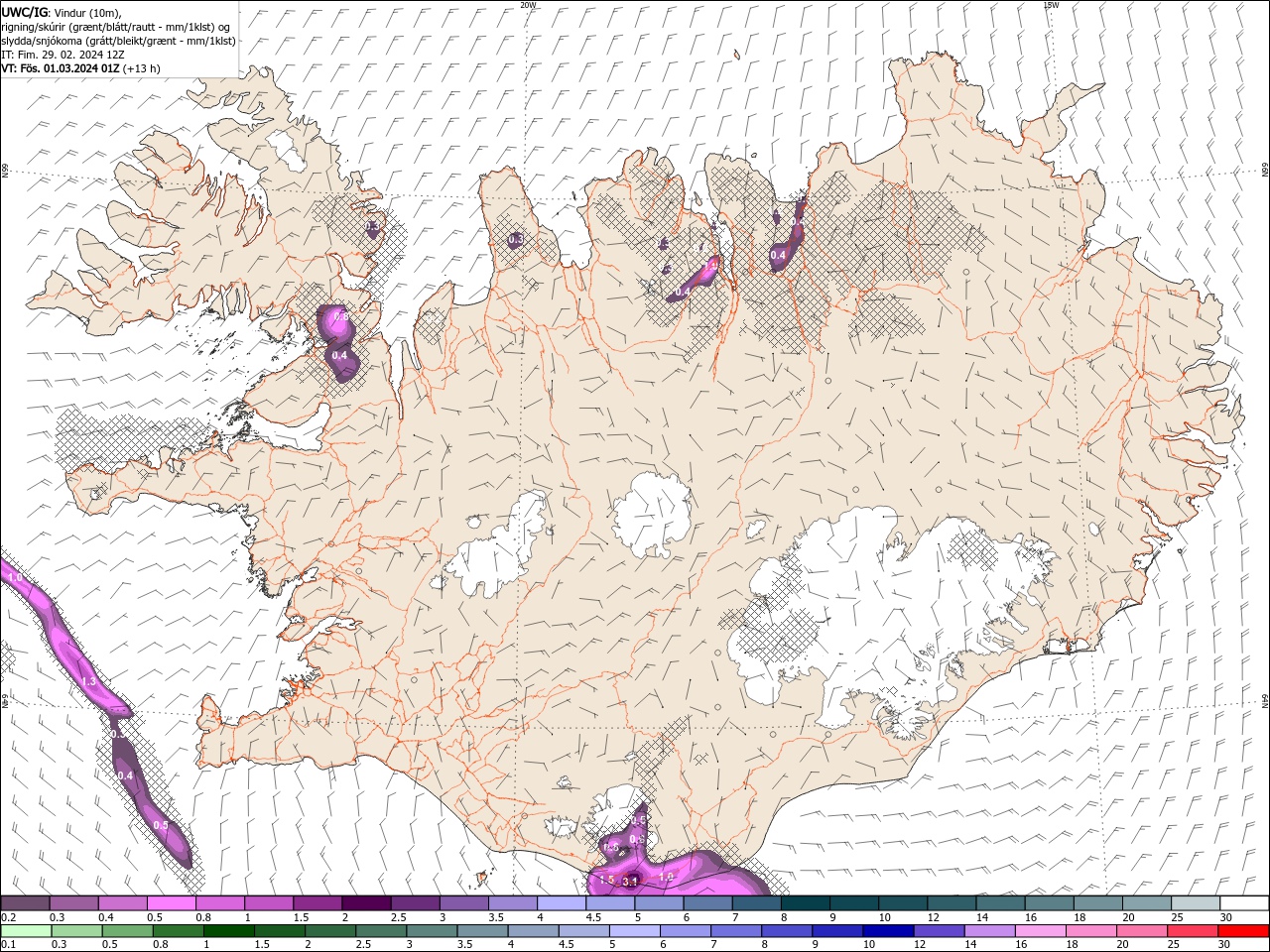Click the upper legend swatch between 0.5 and 0.8
The height and width of the screenshot is (952, 1270).
pyautogui.click(x=171, y=903)
